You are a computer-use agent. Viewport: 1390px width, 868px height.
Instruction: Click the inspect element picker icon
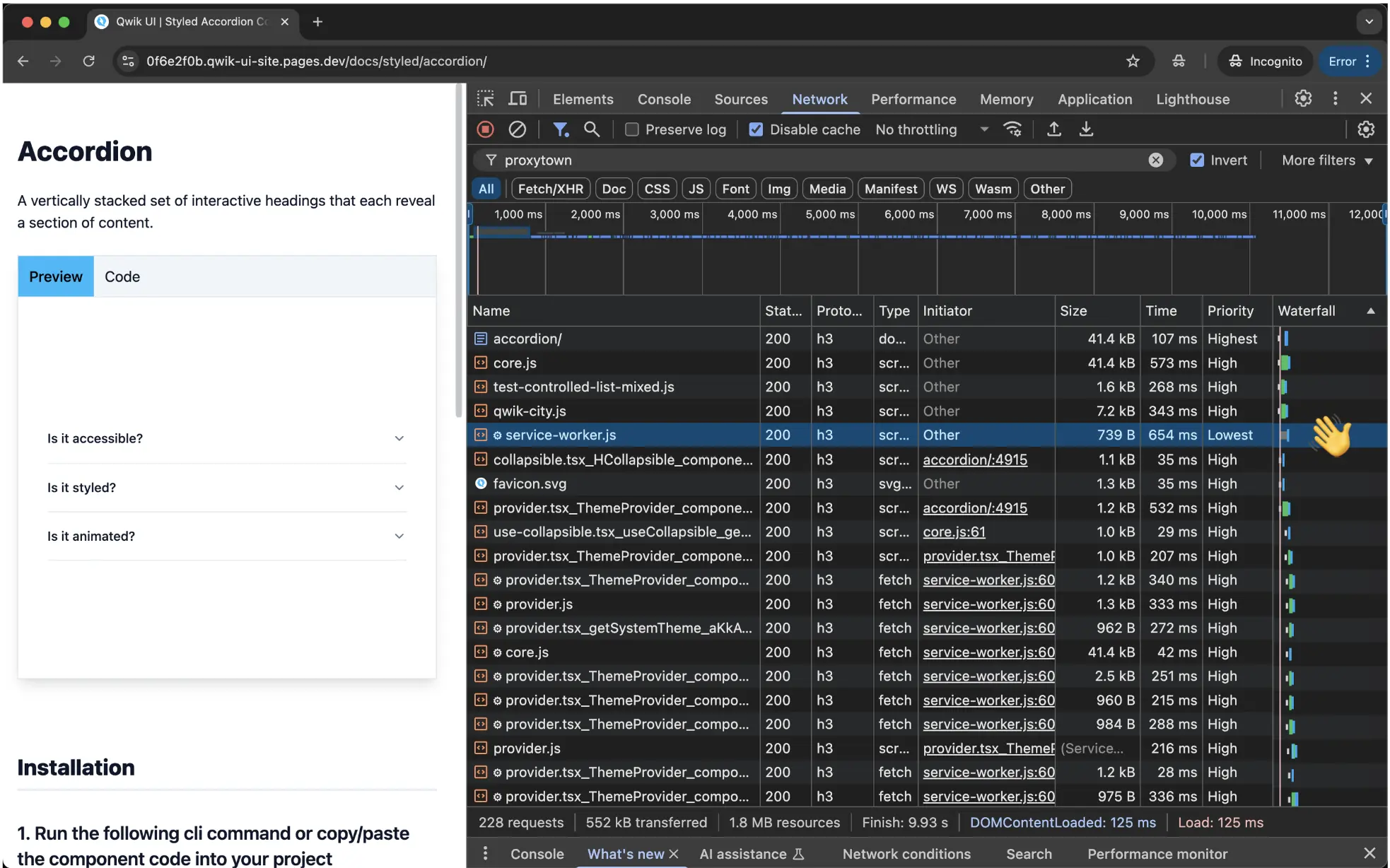(x=485, y=99)
